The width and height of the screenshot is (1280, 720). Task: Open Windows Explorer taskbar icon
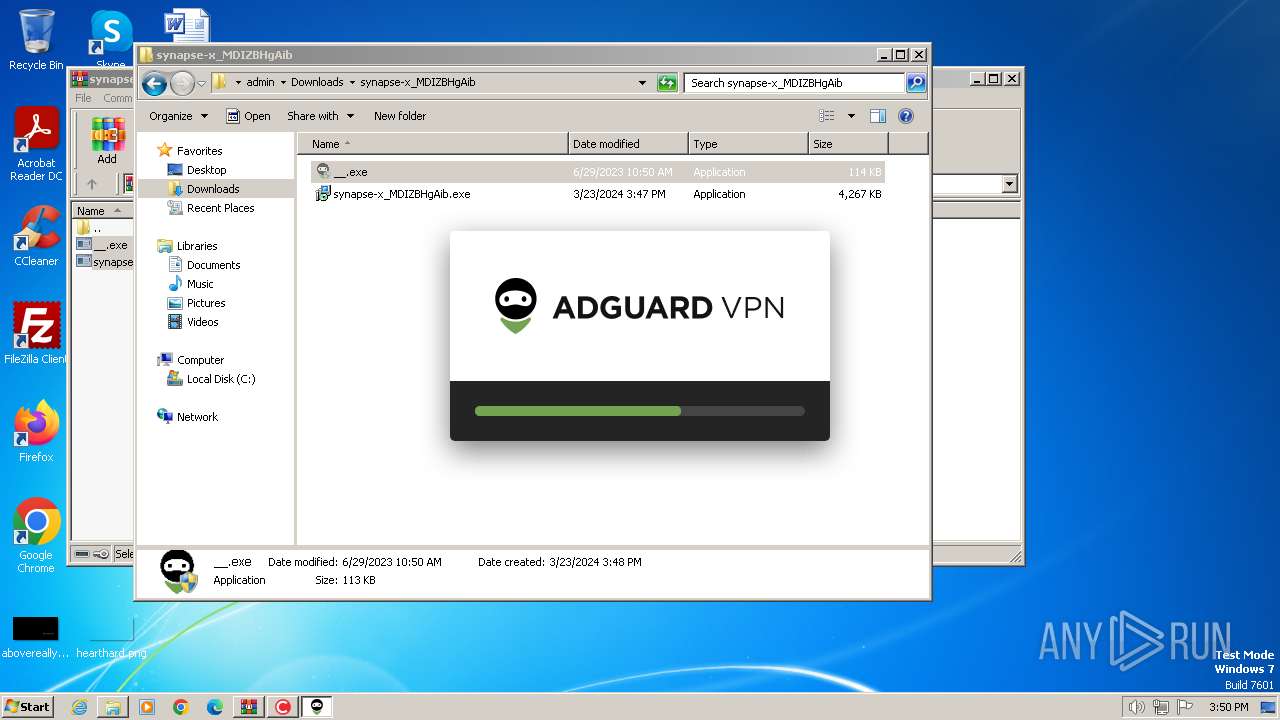click(x=113, y=707)
